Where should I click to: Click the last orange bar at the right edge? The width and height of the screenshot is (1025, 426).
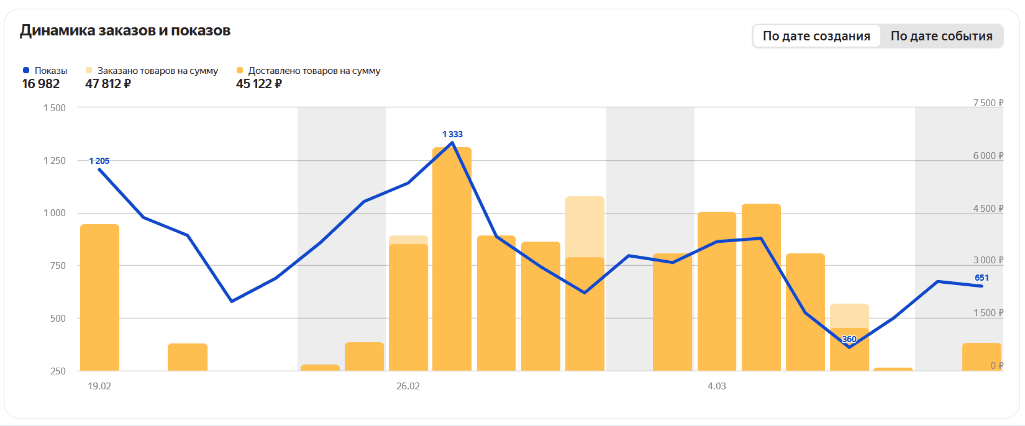981,357
